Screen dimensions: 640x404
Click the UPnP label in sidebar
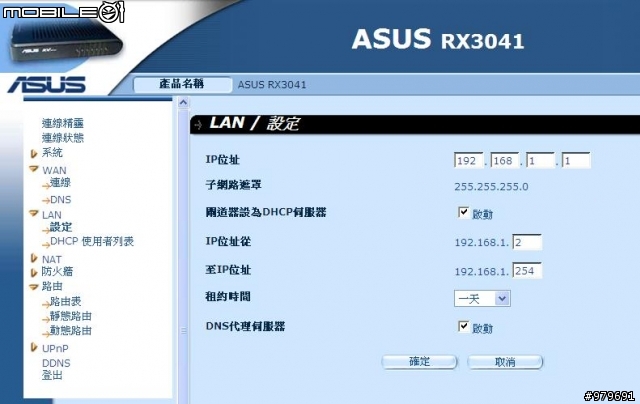pos(55,349)
